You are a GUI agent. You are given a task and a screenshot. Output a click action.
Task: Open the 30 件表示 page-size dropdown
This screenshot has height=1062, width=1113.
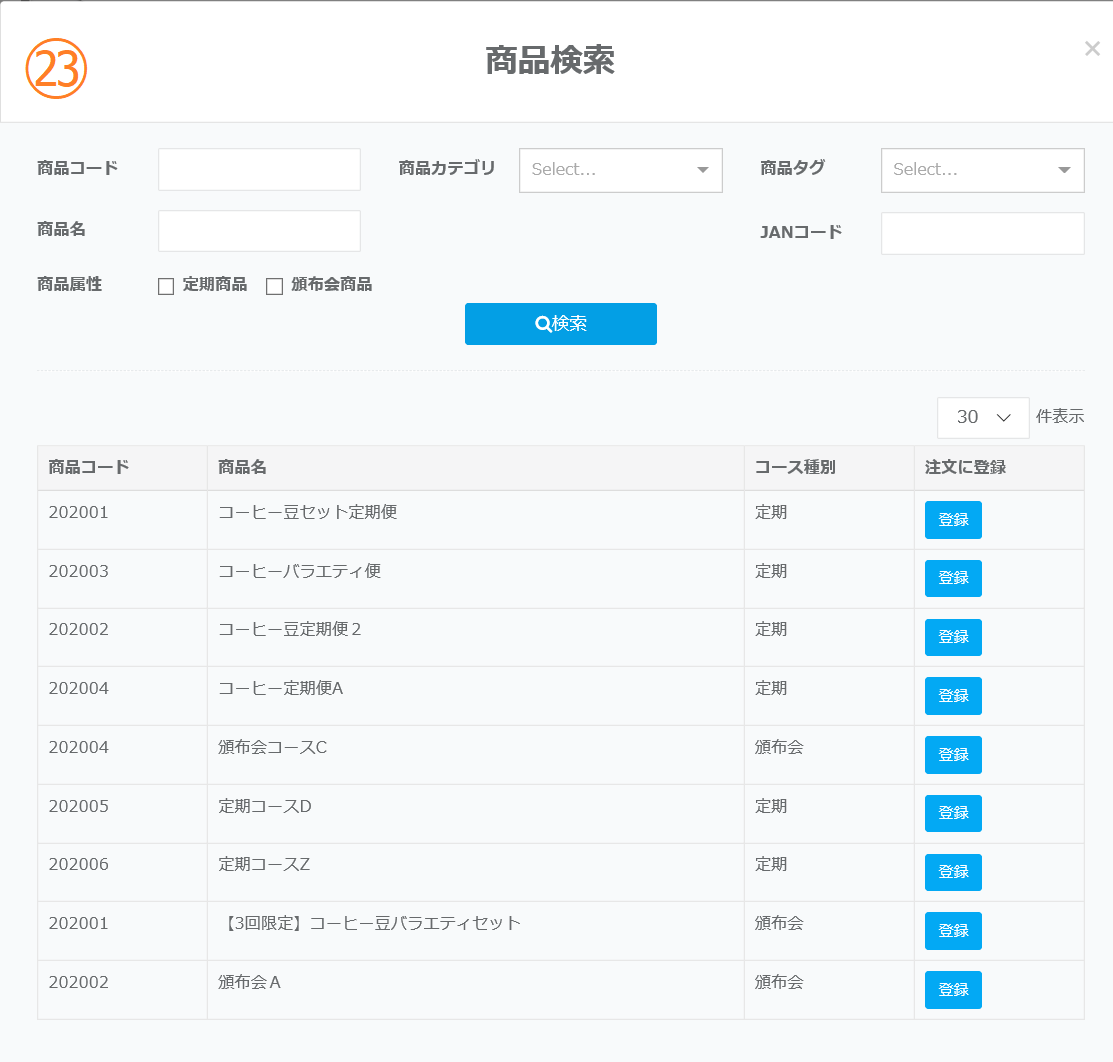pos(982,418)
